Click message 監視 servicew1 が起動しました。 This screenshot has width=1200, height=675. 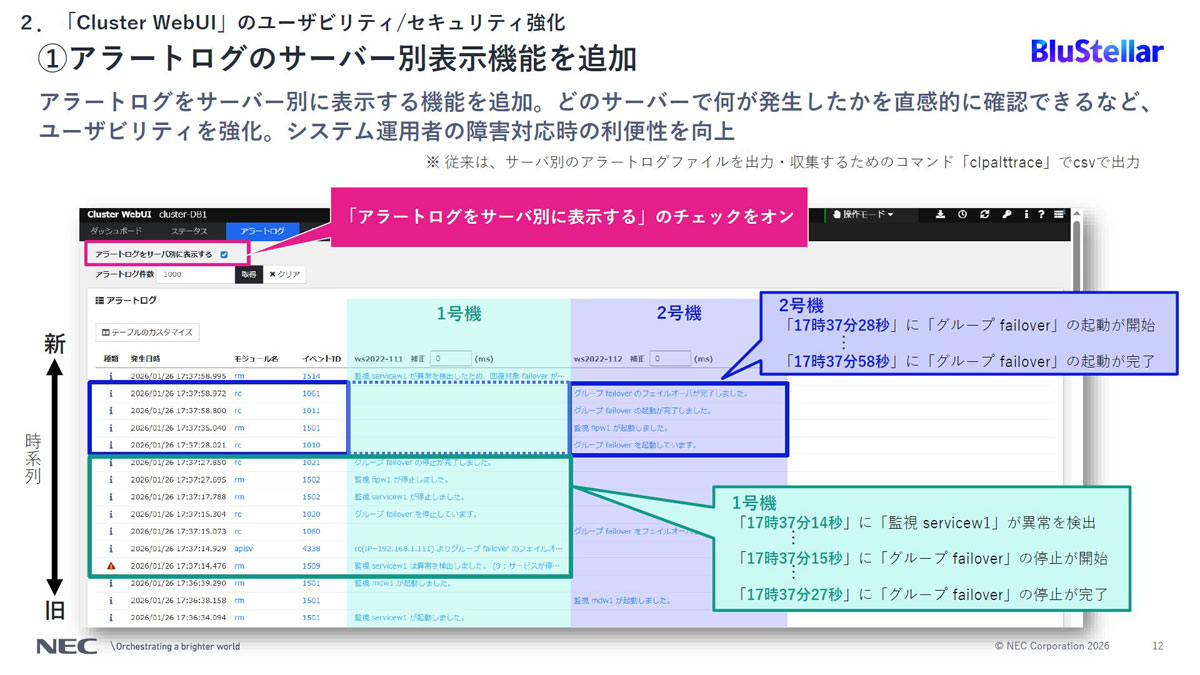pos(413,617)
